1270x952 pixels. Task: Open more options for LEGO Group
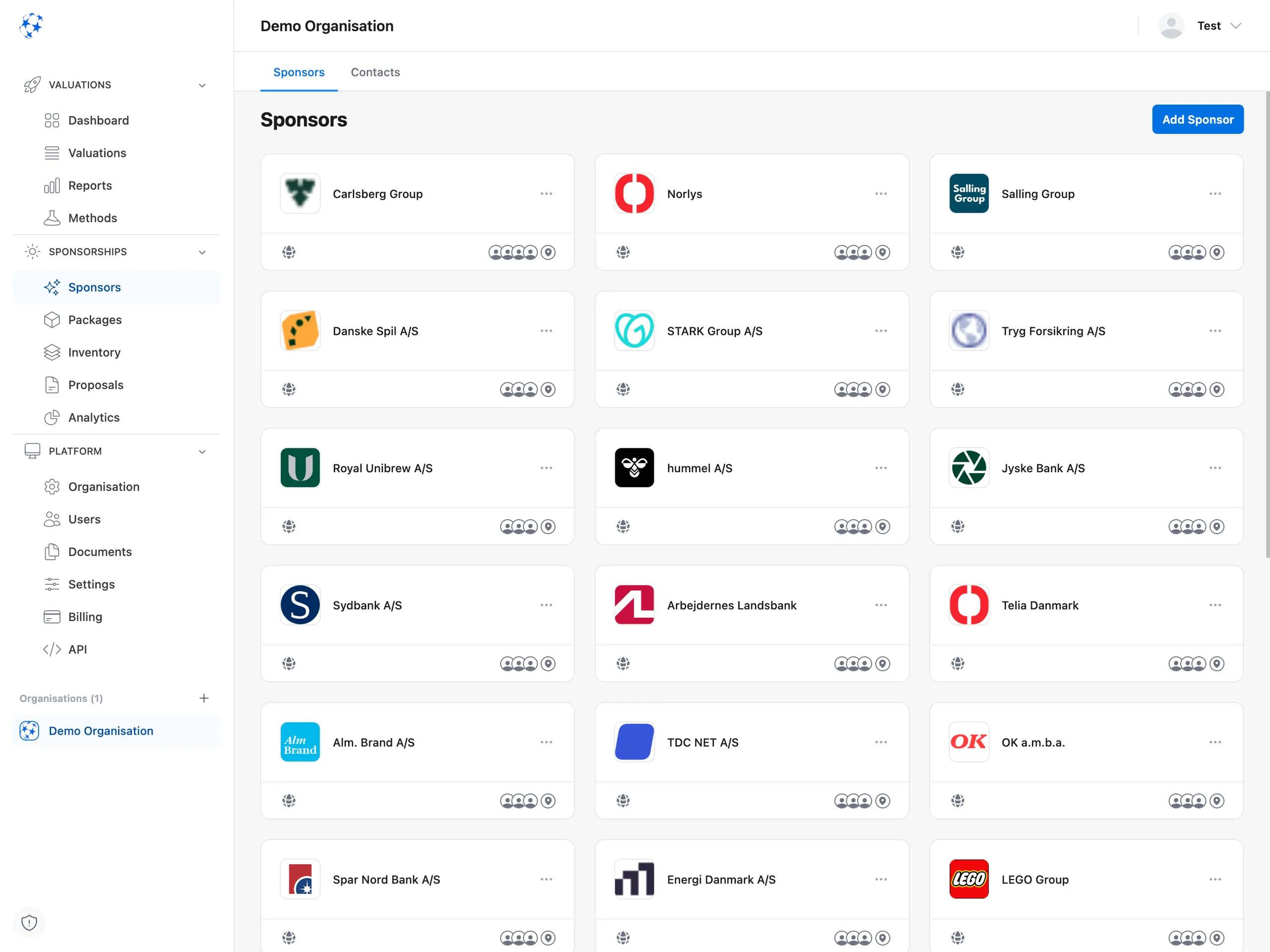point(1215,879)
